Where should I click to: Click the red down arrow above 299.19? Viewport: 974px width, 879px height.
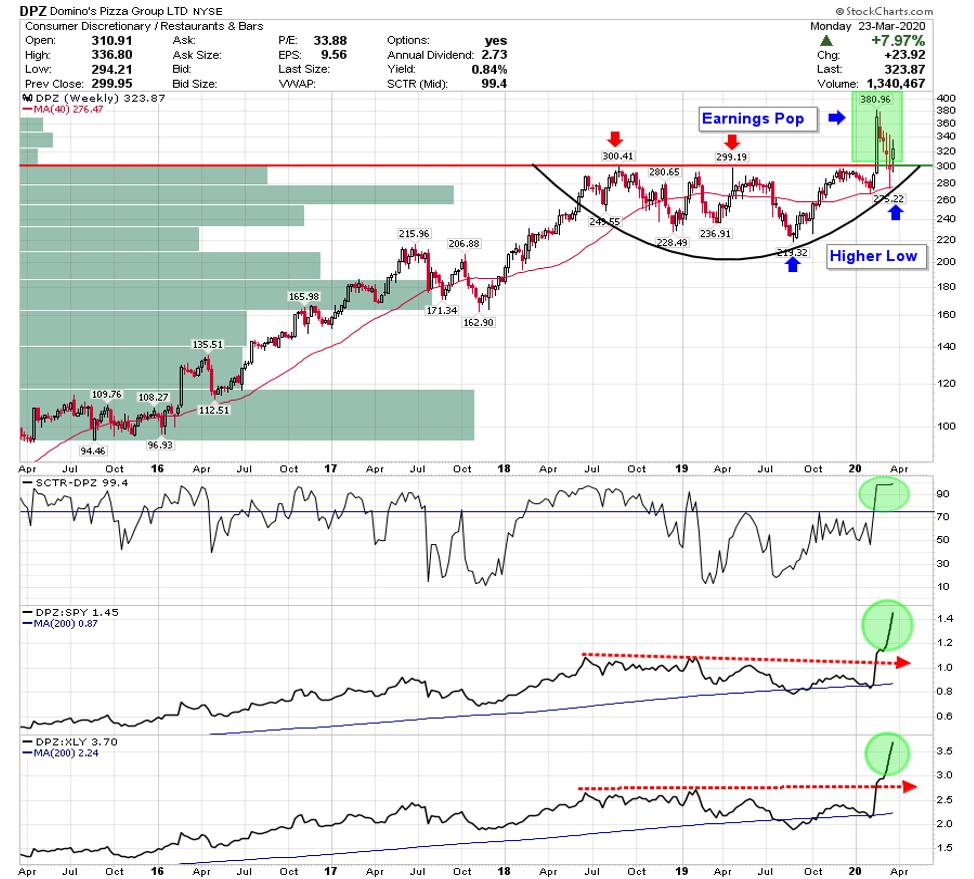pyautogui.click(x=732, y=141)
